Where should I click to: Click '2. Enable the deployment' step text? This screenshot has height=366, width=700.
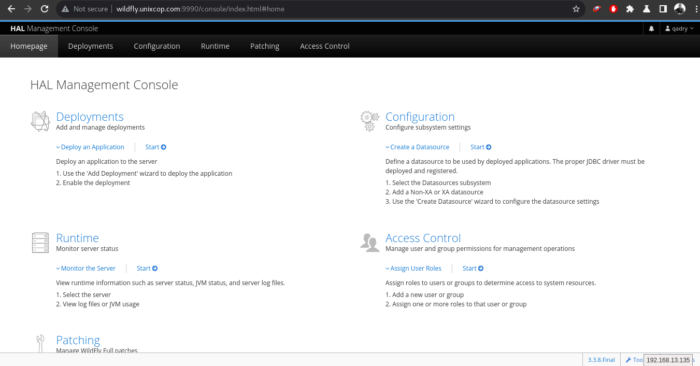(x=93, y=183)
